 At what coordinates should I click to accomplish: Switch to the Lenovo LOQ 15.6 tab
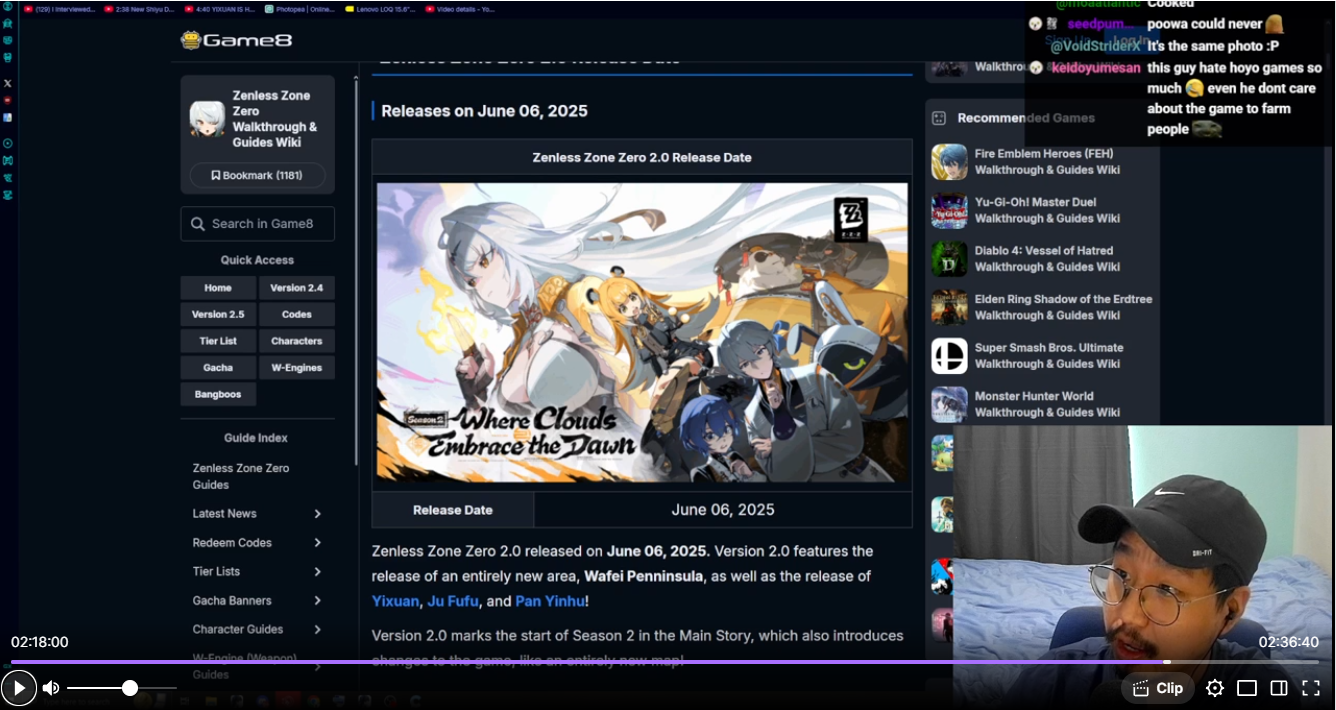click(x=380, y=9)
